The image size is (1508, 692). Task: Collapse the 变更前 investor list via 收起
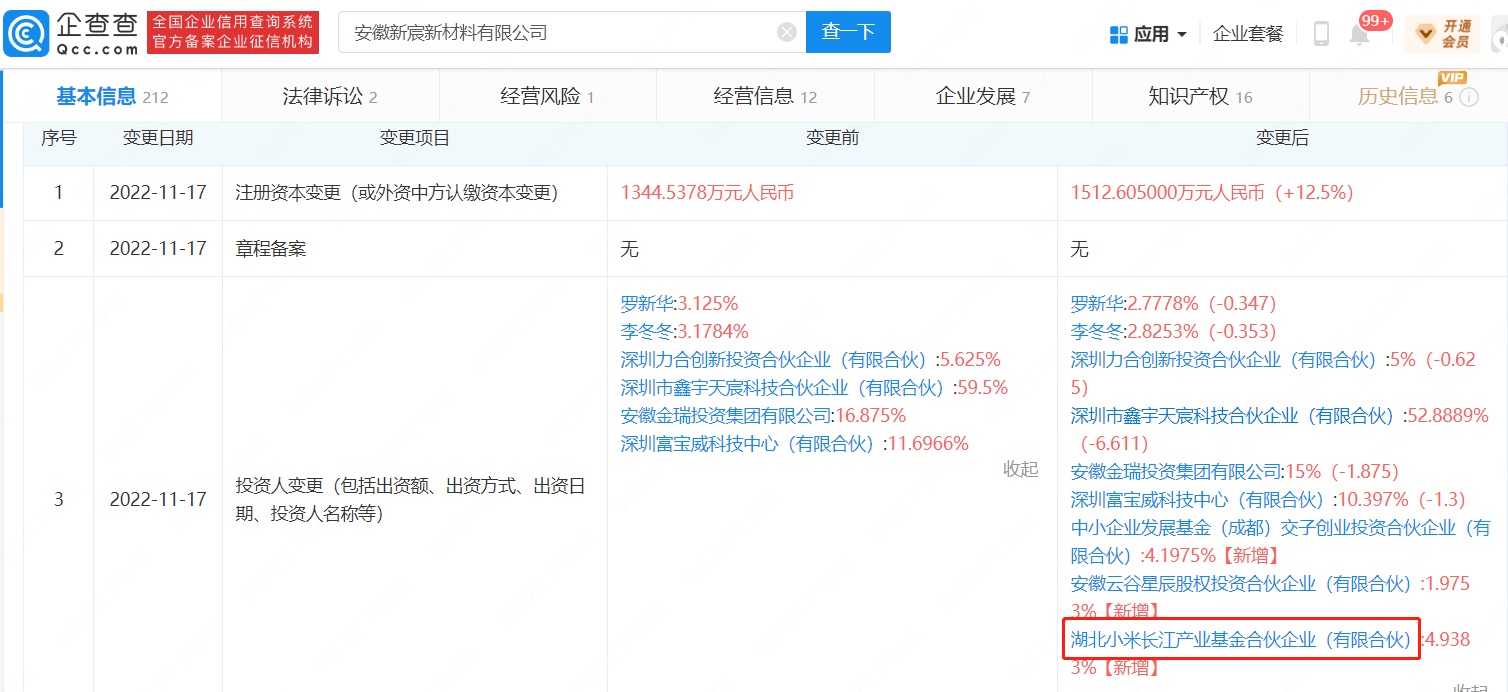[1020, 469]
